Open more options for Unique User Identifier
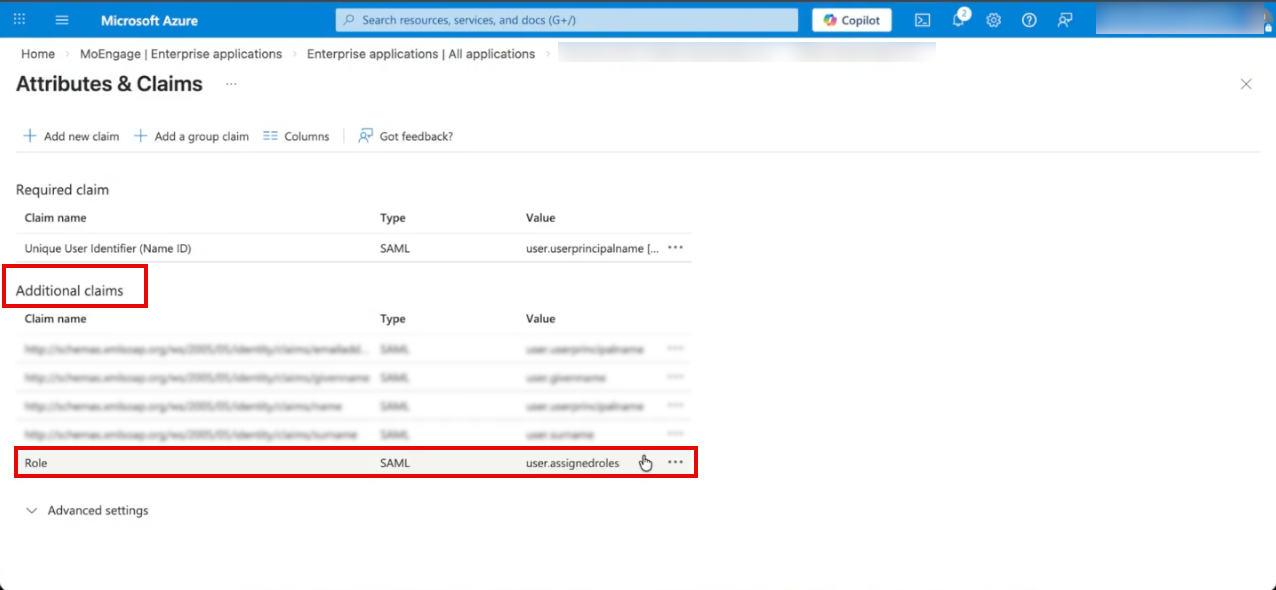Screen dimensions: 1276x590 point(675,248)
